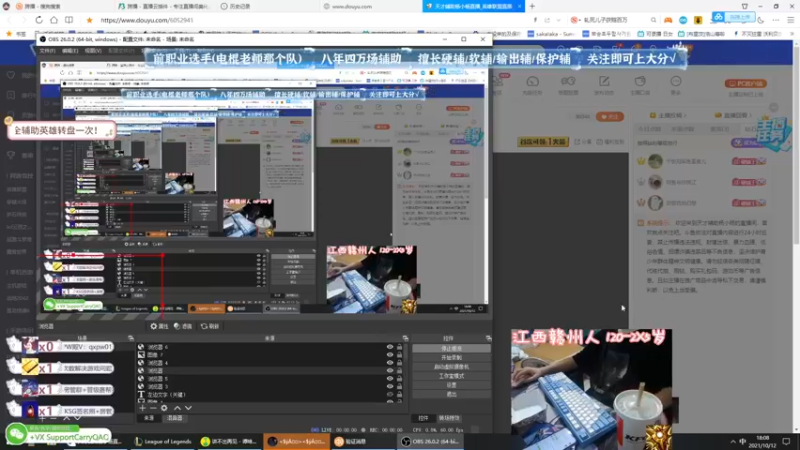Open the 文件 menu in OBS

(x=47, y=51)
